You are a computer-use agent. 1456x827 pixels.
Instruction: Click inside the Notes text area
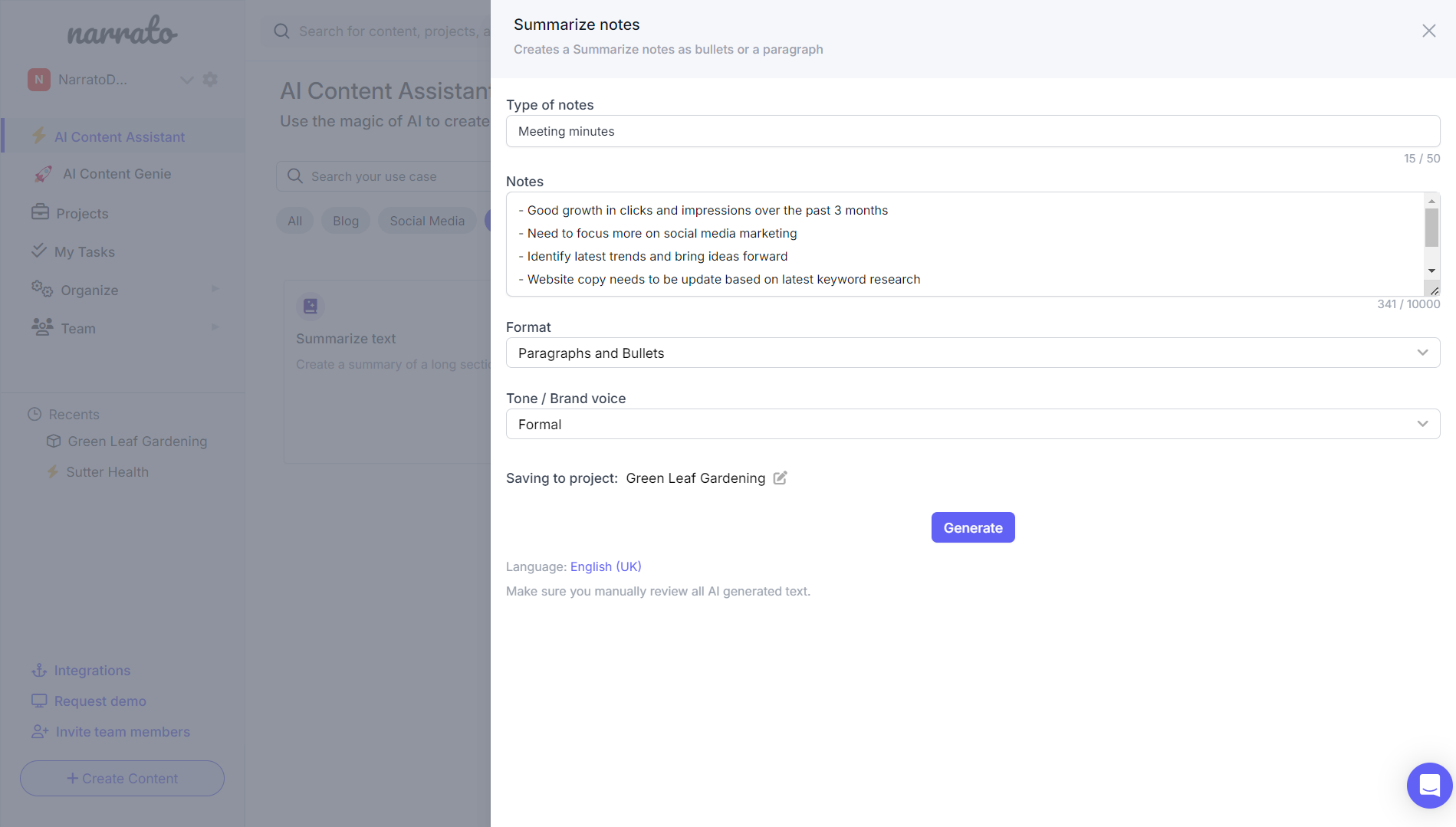965,244
